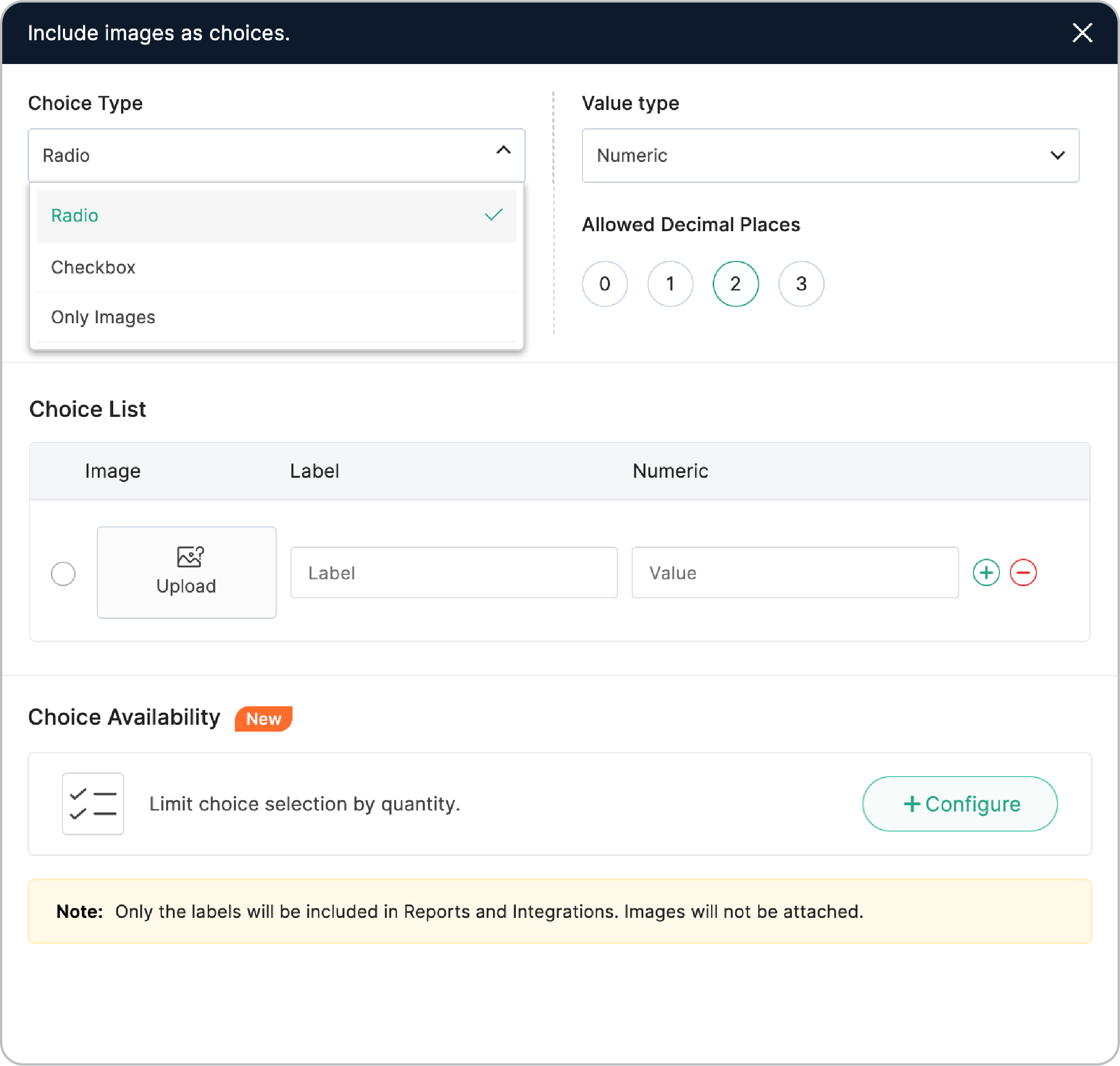1120x1066 pixels.
Task: Click the Value type chevron arrow
Action: 1057,155
